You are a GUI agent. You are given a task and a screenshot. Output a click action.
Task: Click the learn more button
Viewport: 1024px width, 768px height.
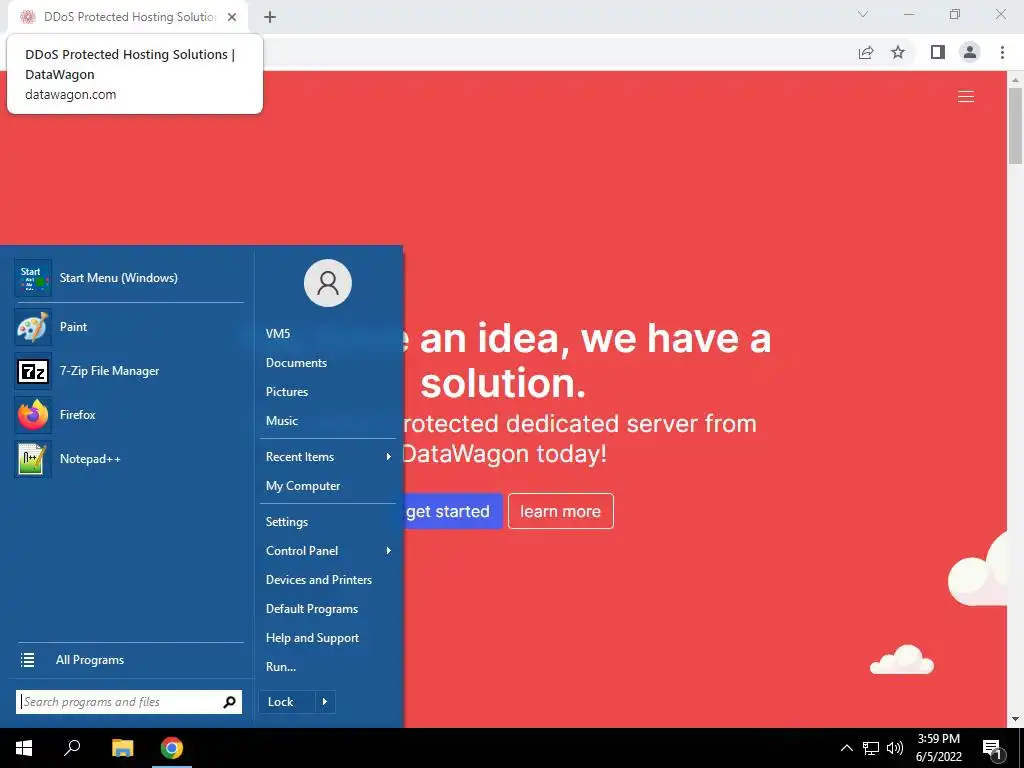click(560, 511)
